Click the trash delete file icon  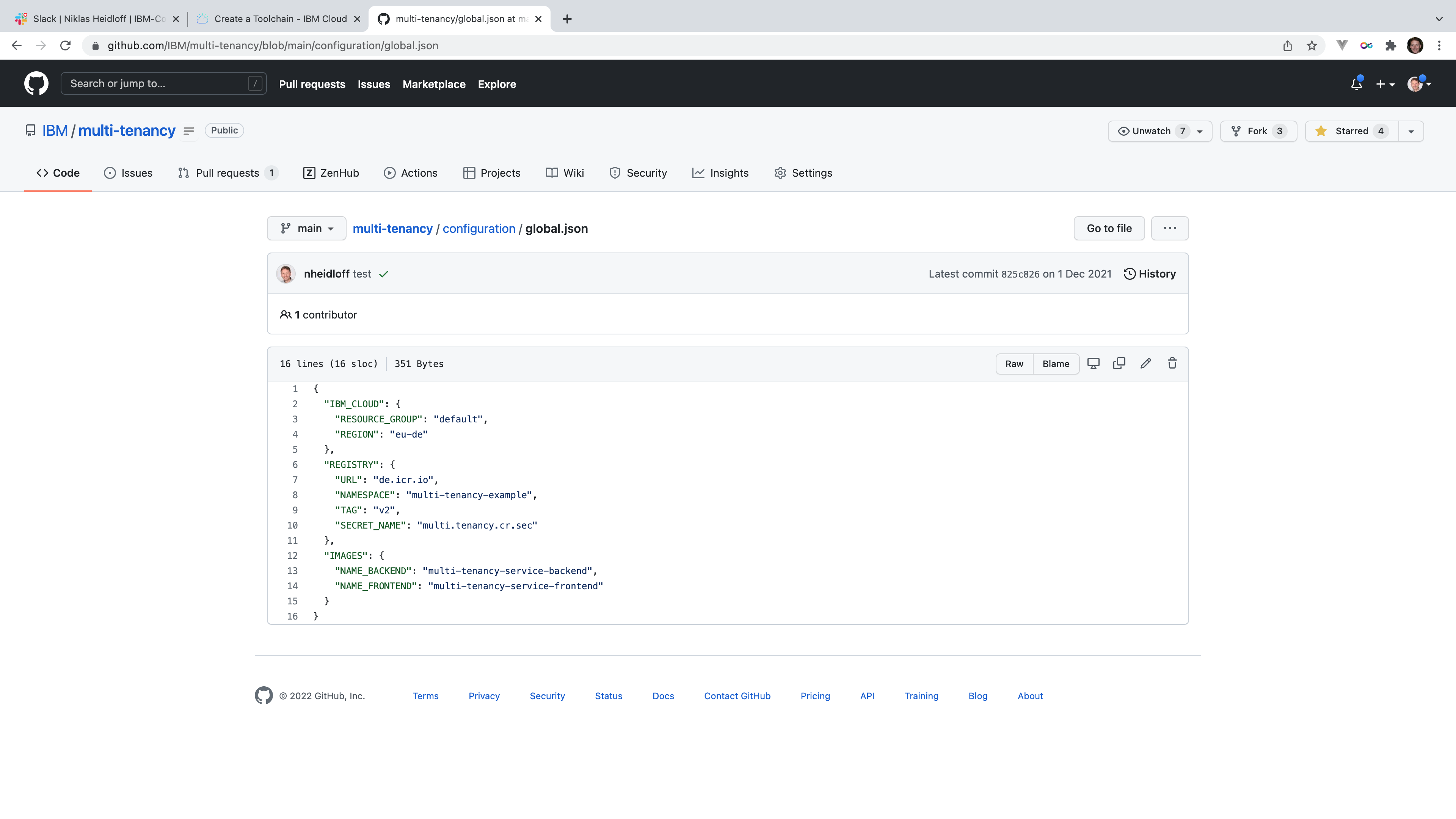[x=1172, y=364]
